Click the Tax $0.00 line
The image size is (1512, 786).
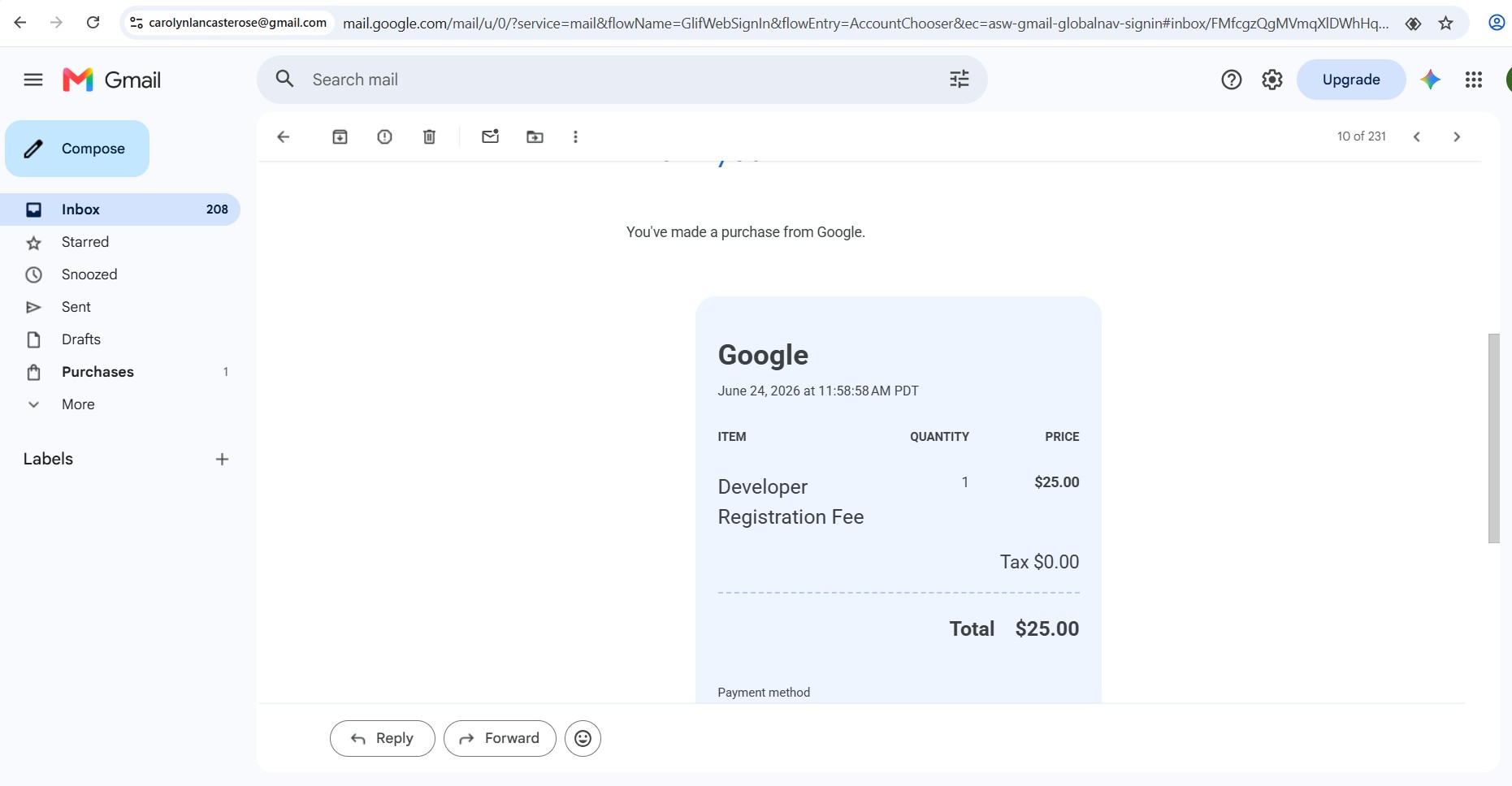click(1039, 562)
